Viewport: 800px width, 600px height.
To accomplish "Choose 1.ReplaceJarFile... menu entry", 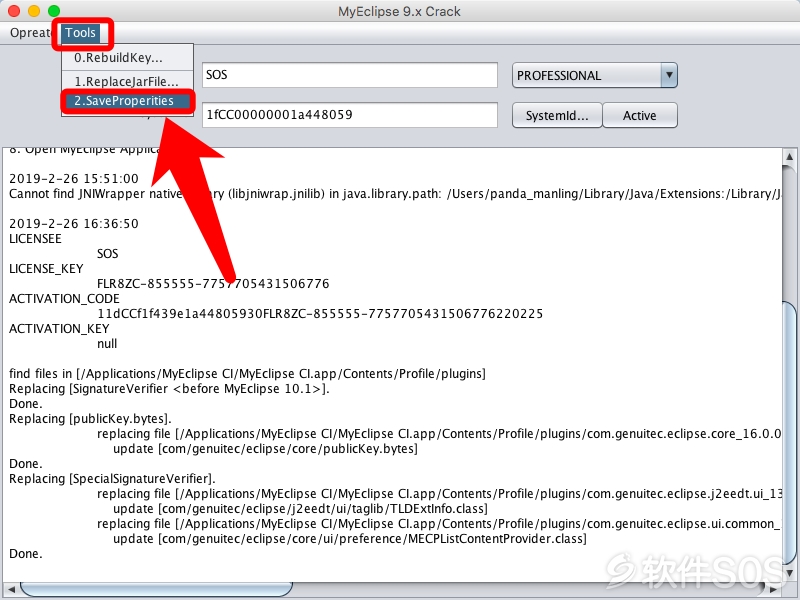I will tap(127, 81).
